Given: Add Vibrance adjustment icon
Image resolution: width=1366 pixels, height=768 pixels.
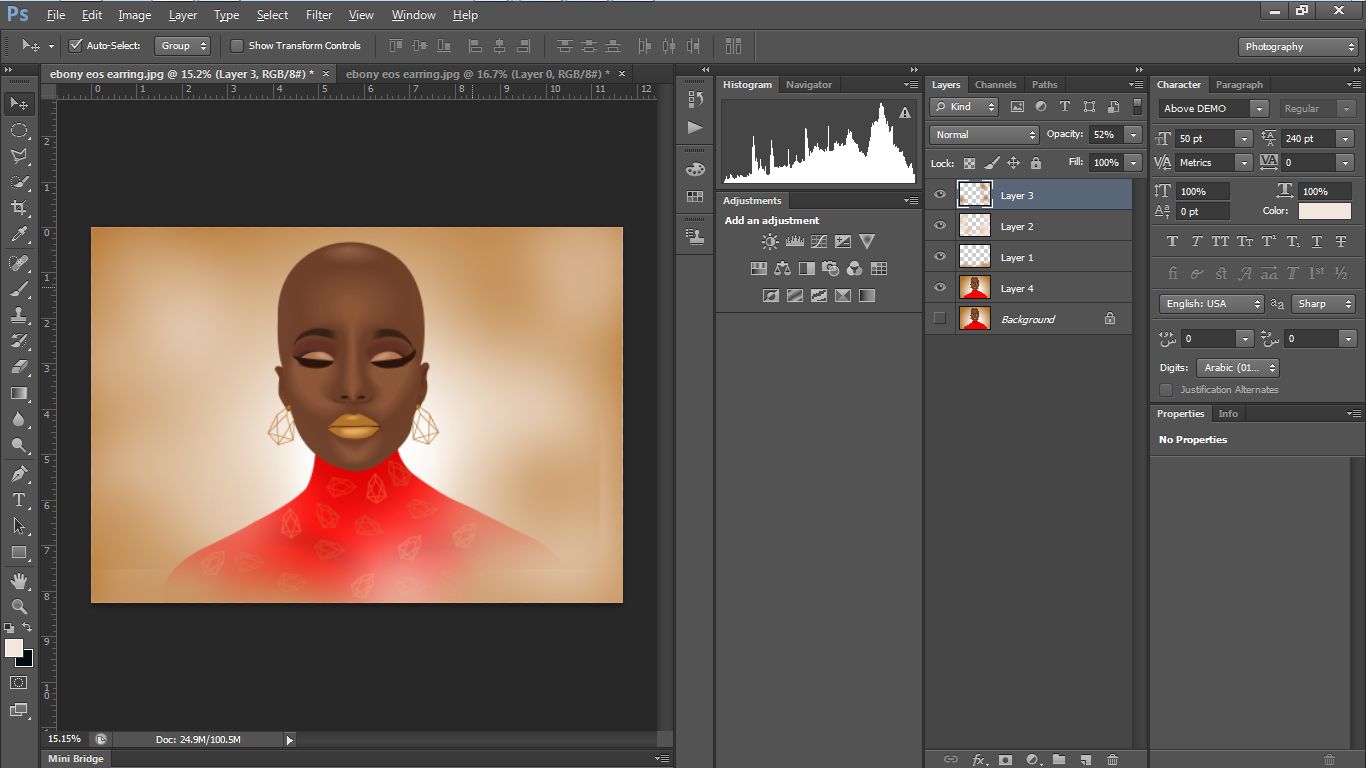Looking at the screenshot, I should [x=867, y=241].
